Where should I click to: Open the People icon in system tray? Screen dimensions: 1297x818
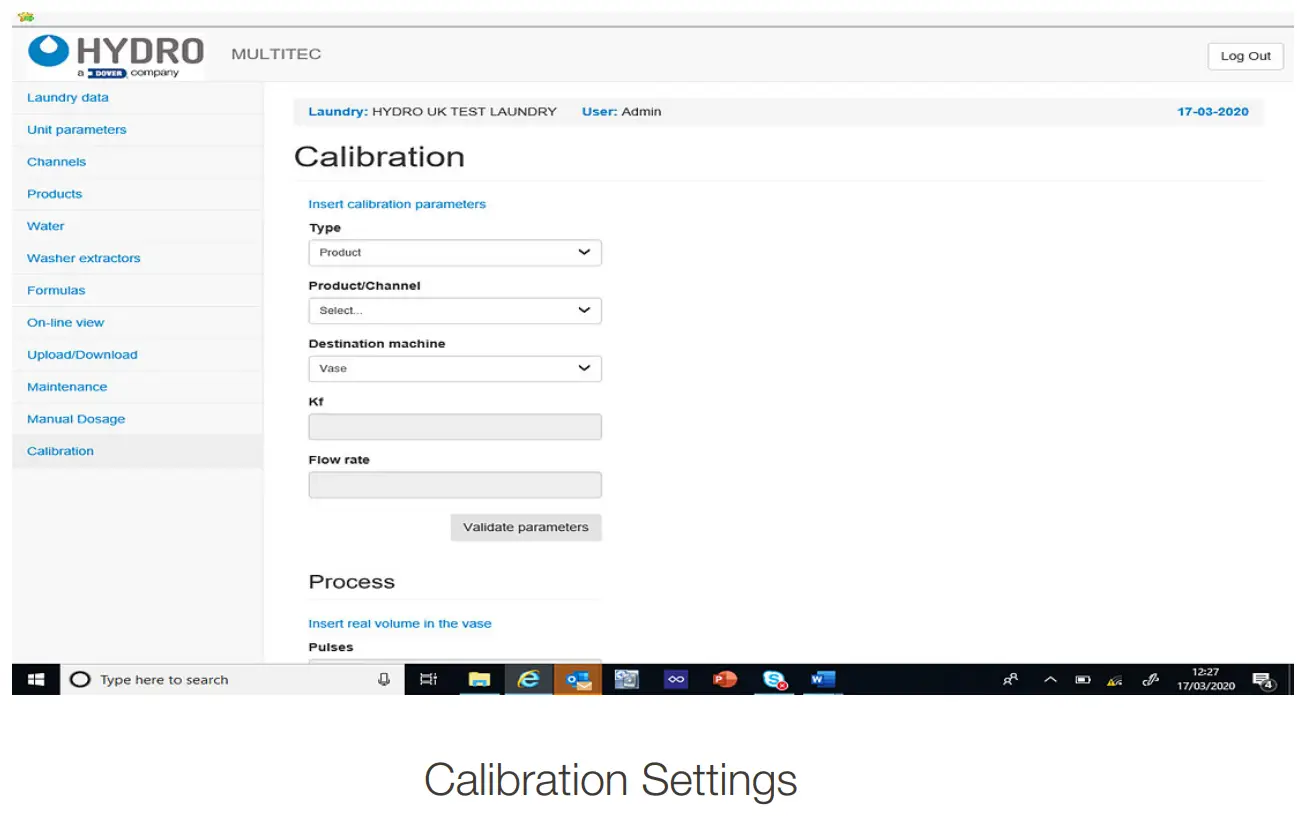pyautogui.click(x=1011, y=679)
